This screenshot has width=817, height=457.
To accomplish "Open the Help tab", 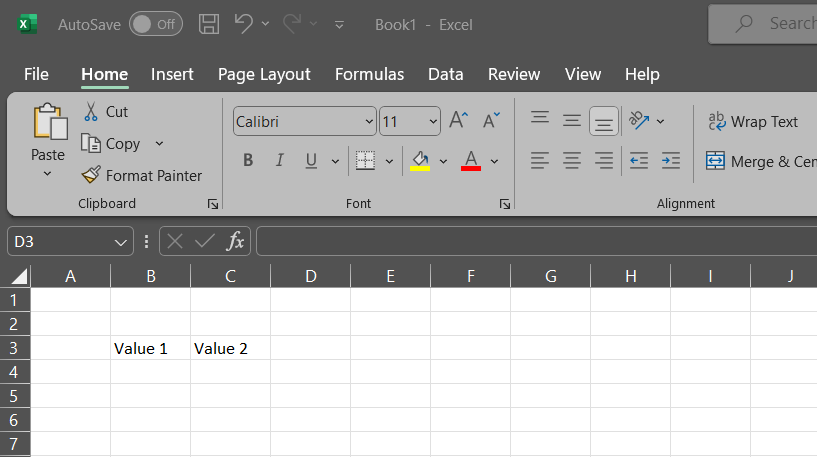I will (642, 75).
